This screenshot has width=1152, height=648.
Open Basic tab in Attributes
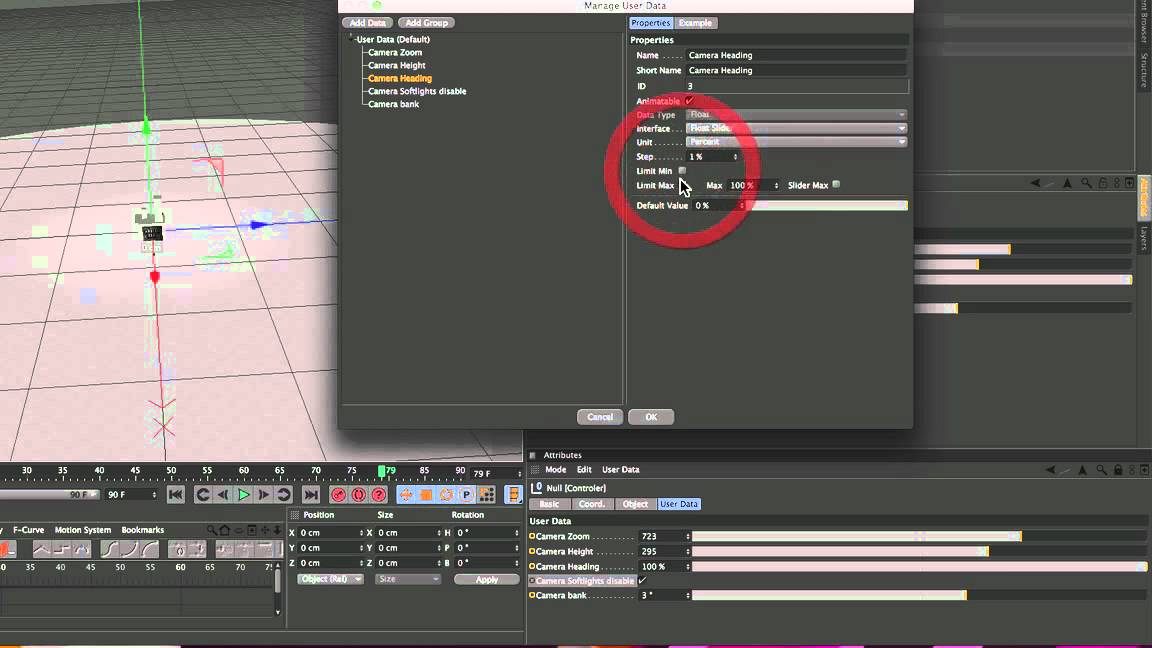coord(549,504)
